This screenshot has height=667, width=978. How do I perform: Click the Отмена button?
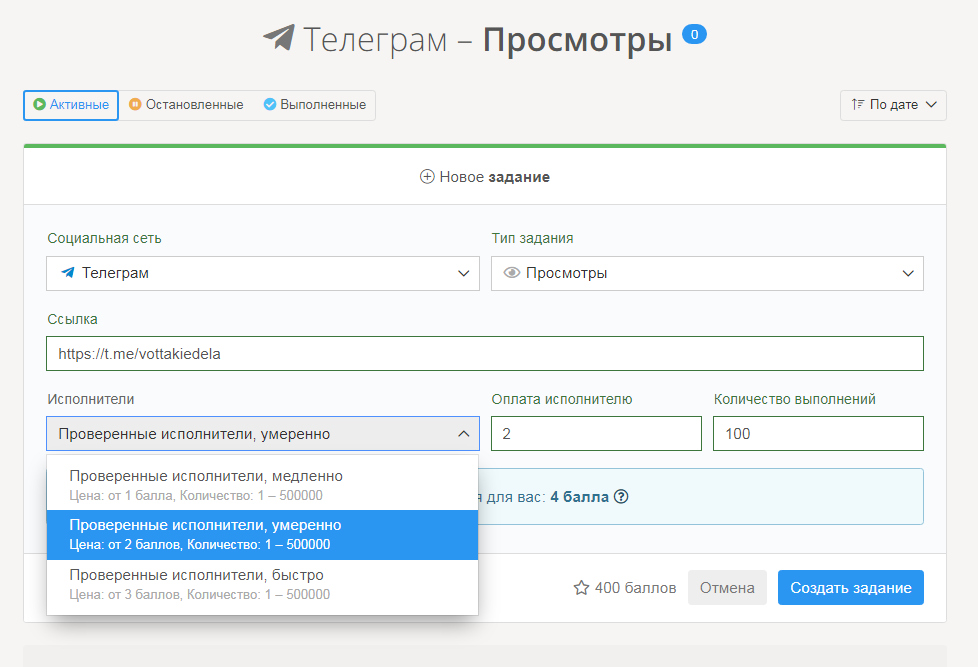click(x=727, y=588)
